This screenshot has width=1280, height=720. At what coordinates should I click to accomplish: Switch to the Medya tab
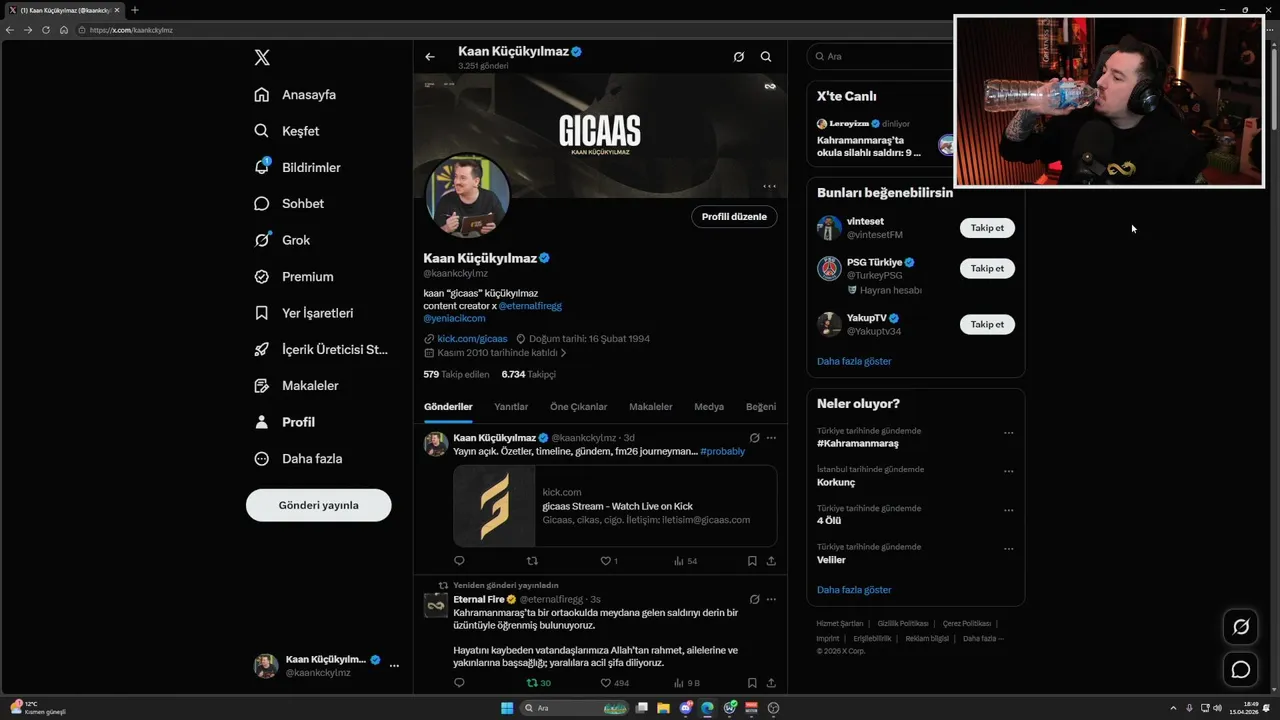pos(709,407)
